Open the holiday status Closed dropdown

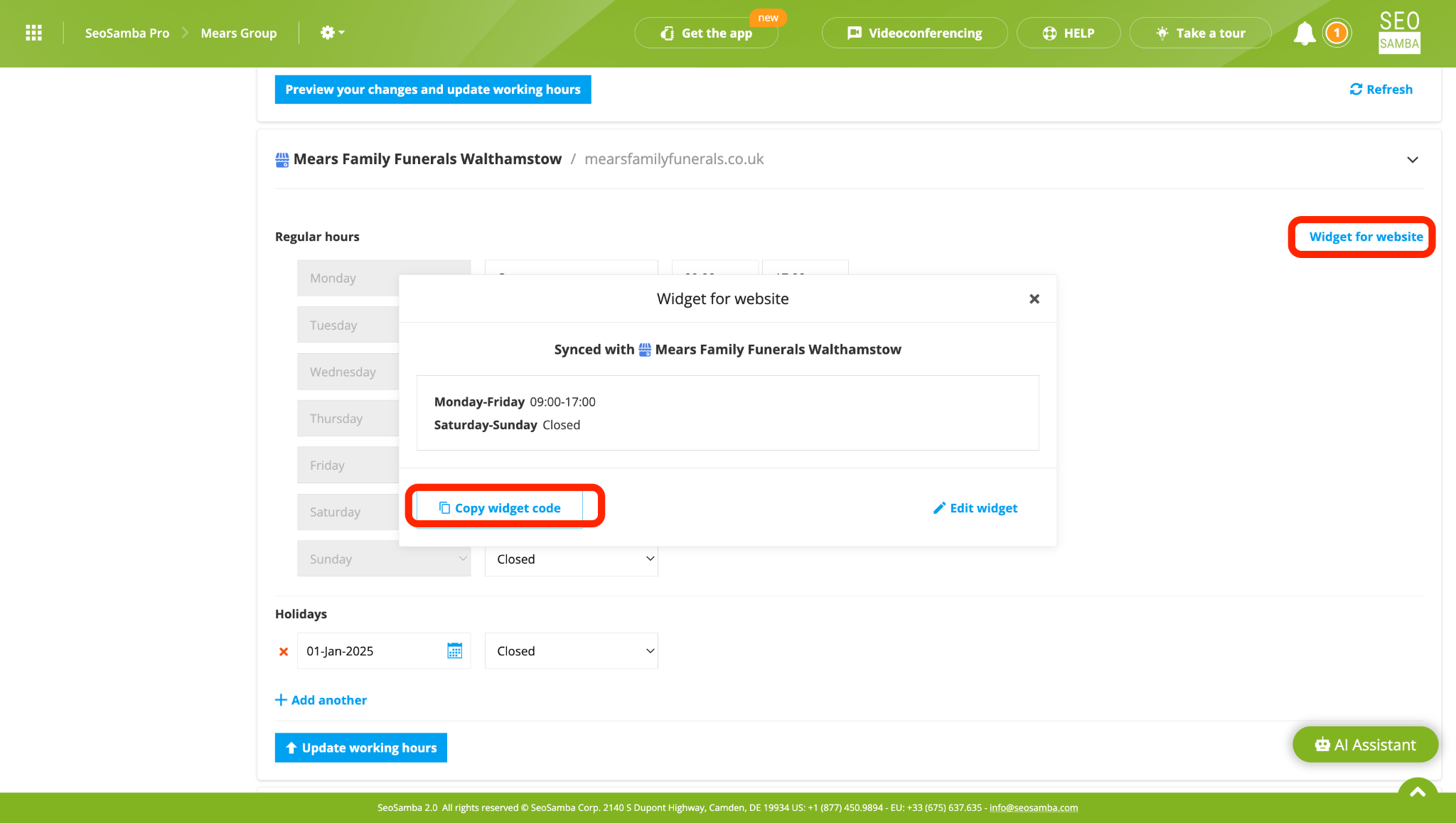pyautogui.click(x=572, y=651)
